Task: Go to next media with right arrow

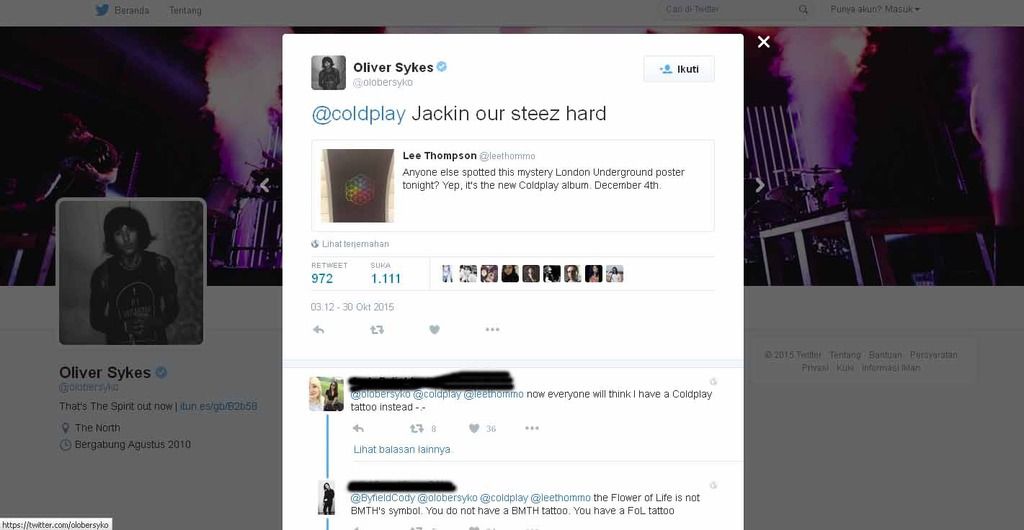Action: point(760,186)
